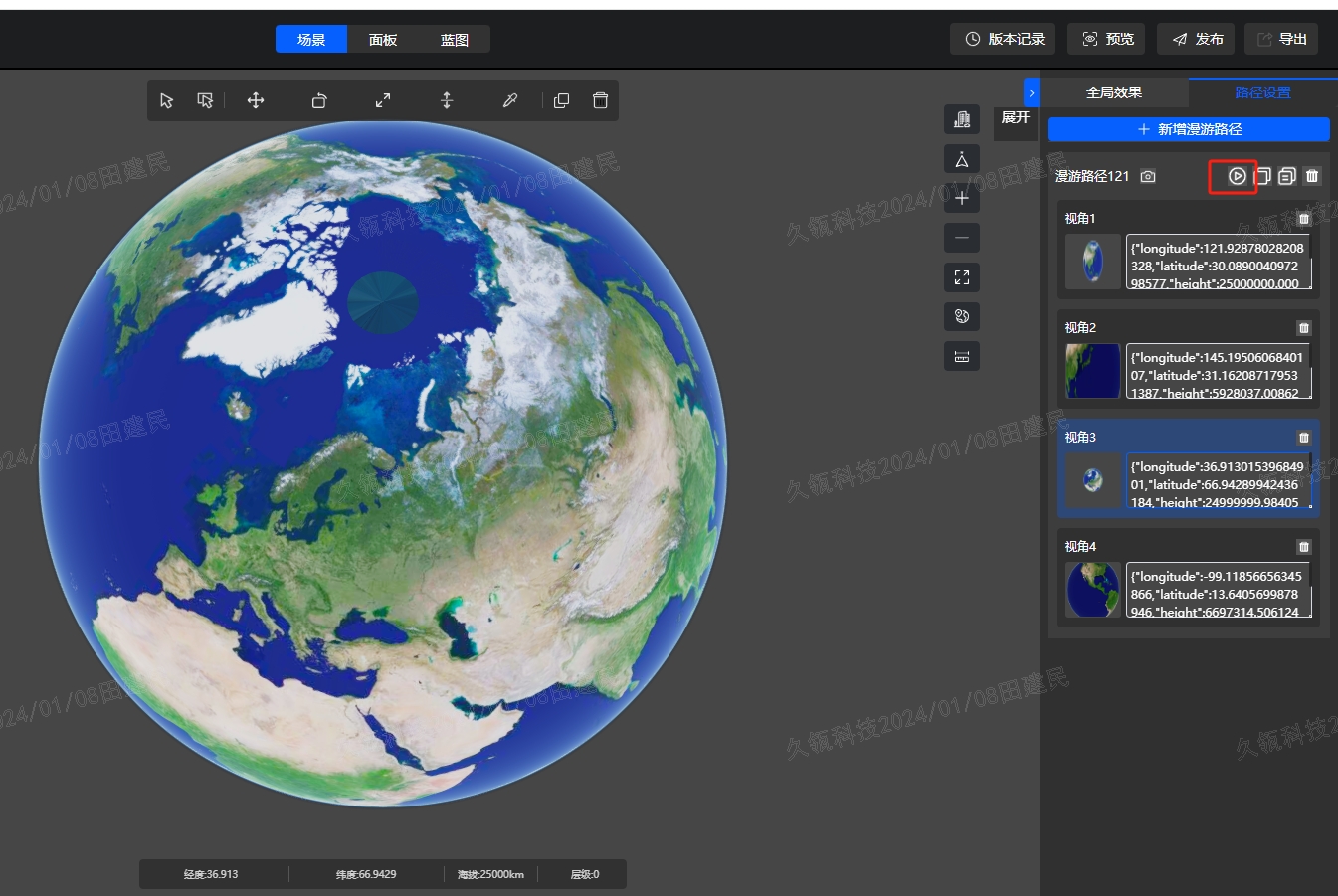Switch to the 面板 tab
Screen dimensions: 1338x896
383,40
